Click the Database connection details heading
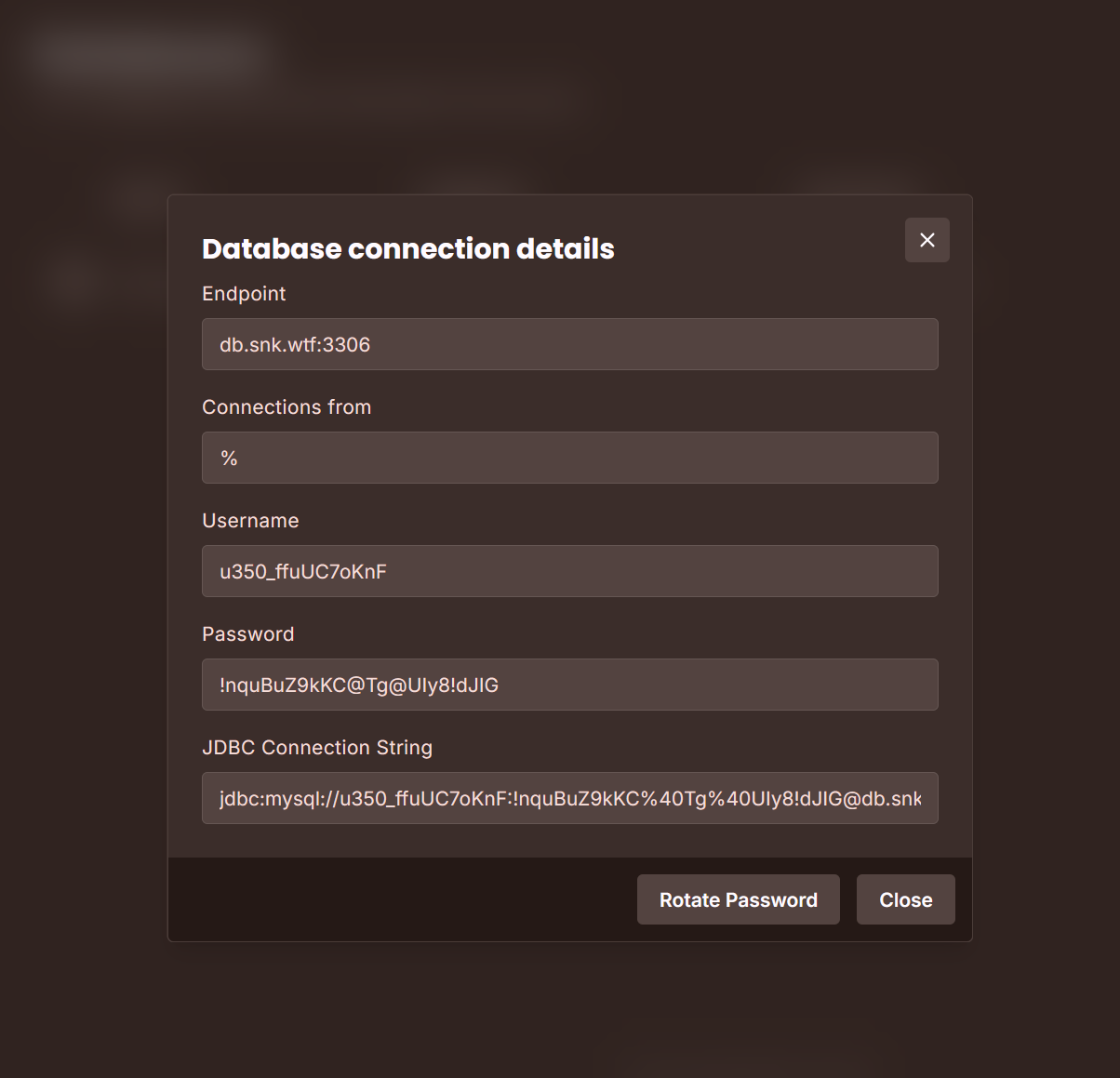Screen dimensions: 1120x1078 pyautogui.click(x=407, y=248)
